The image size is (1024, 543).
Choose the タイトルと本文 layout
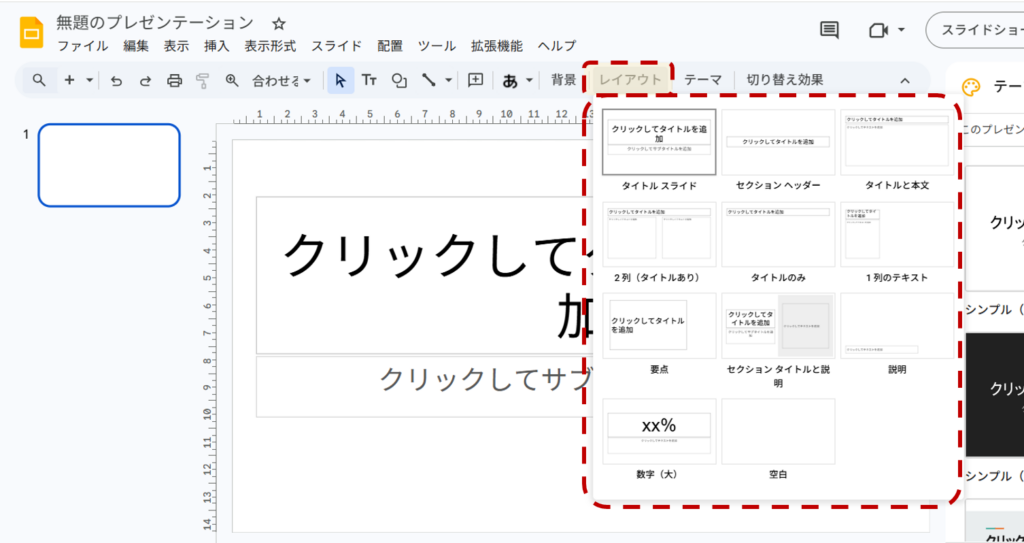point(897,142)
